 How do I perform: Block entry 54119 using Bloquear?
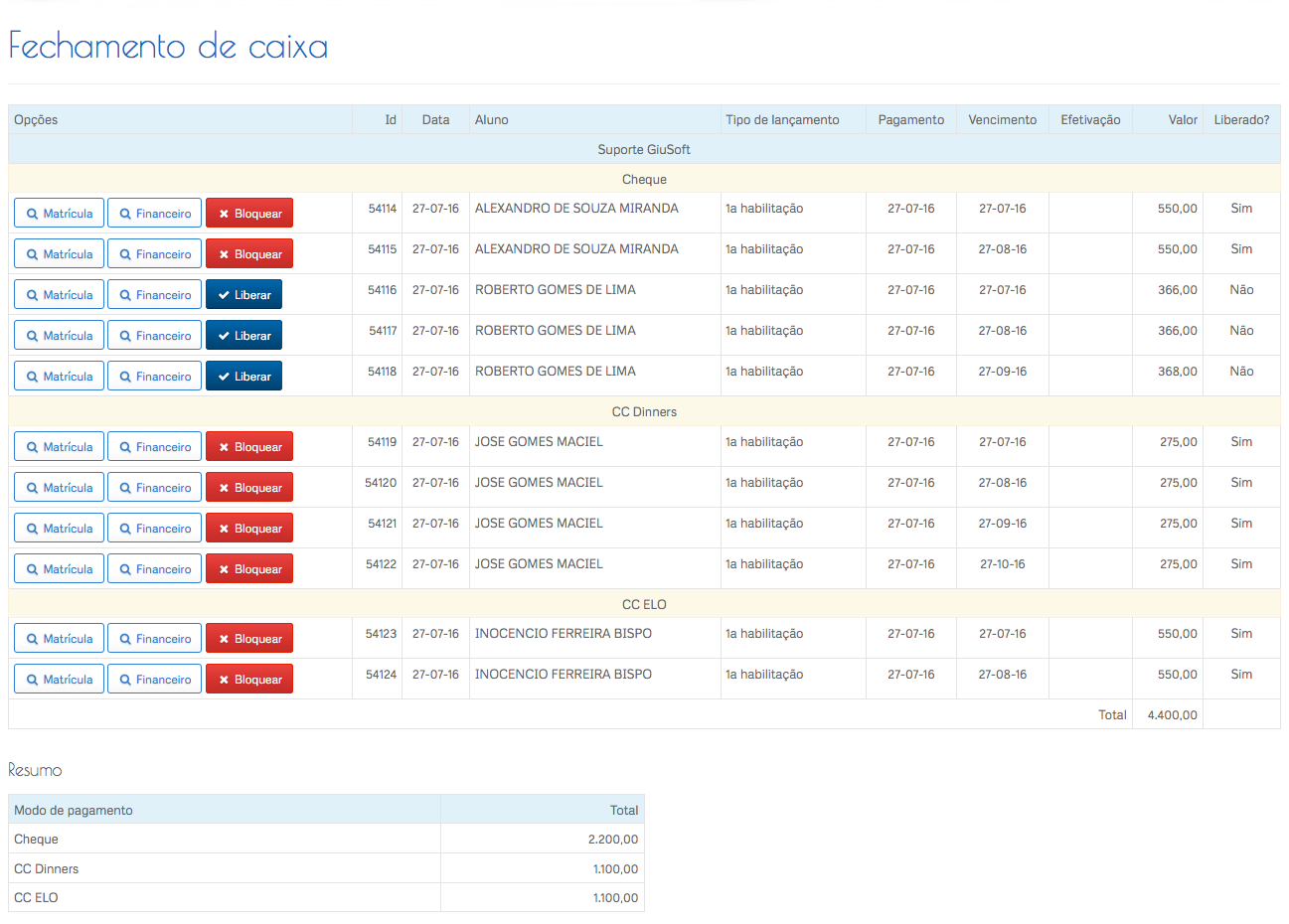248,447
